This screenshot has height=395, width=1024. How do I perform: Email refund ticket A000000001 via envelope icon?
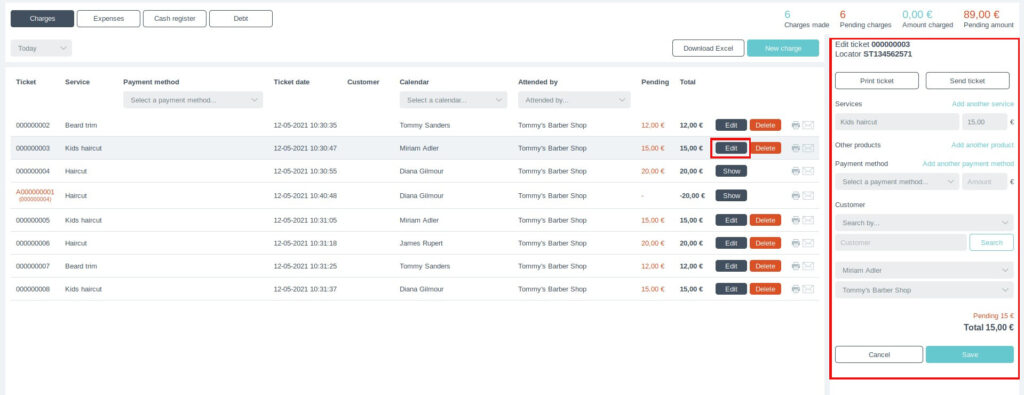click(808, 195)
